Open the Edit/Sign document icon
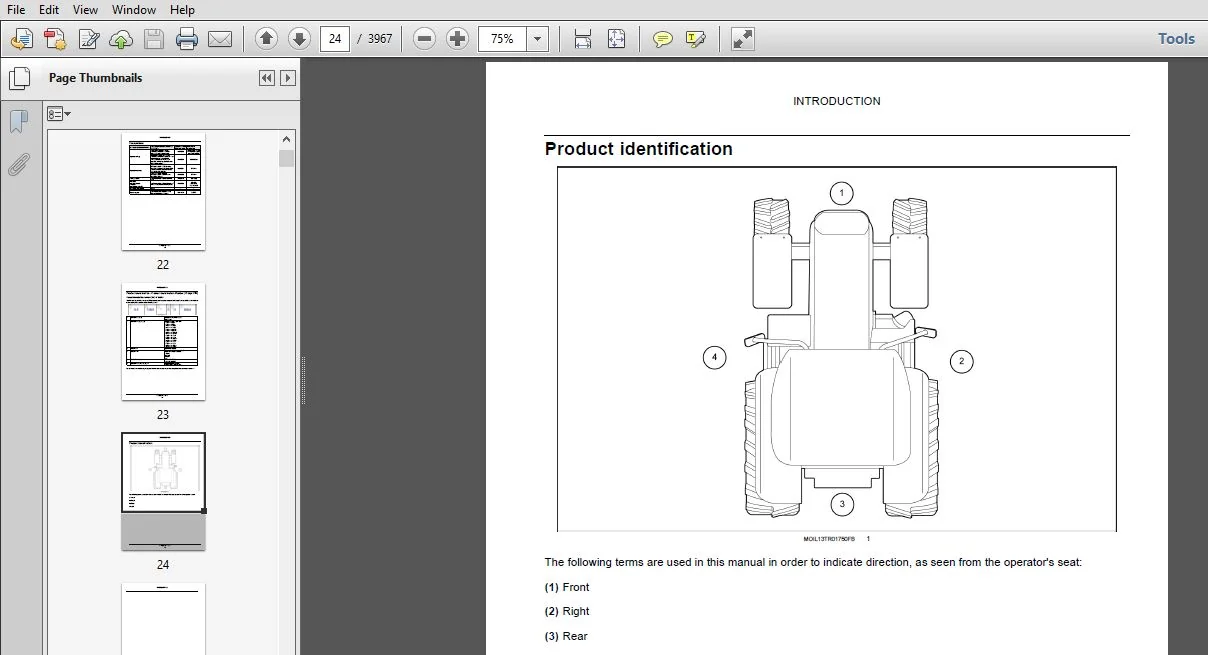 point(88,39)
